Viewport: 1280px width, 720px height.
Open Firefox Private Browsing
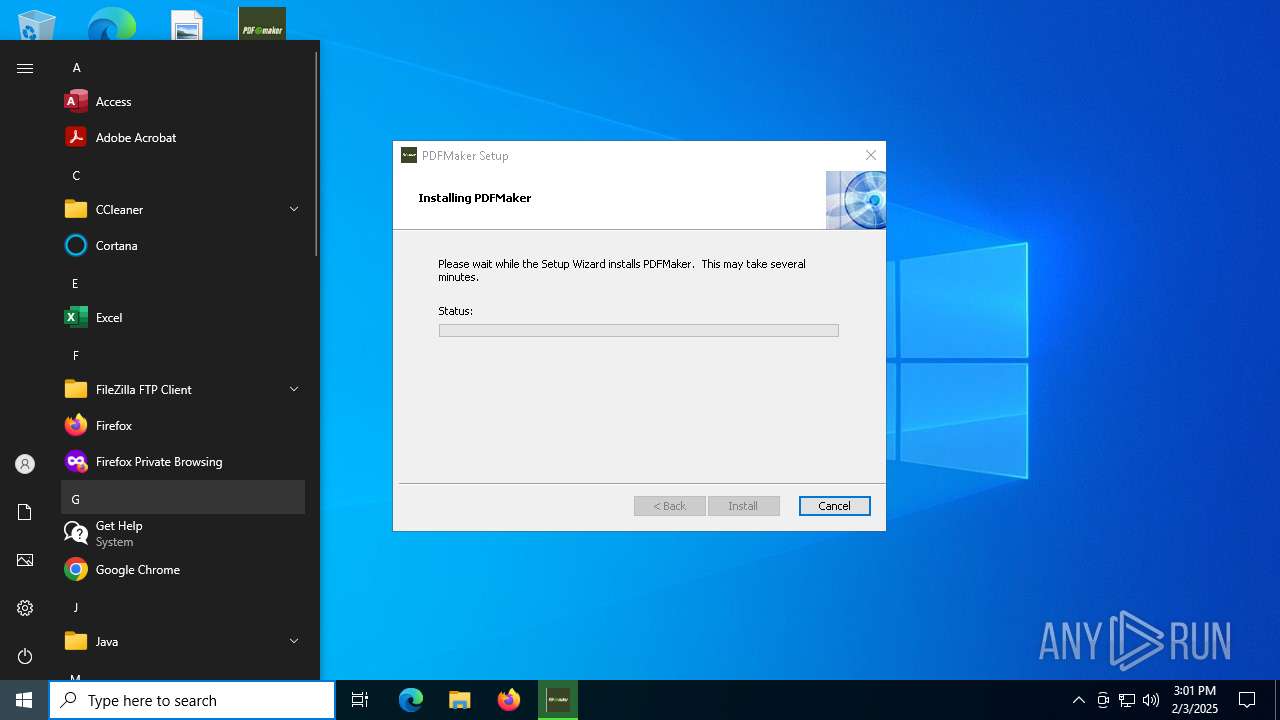tap(183, 461)
